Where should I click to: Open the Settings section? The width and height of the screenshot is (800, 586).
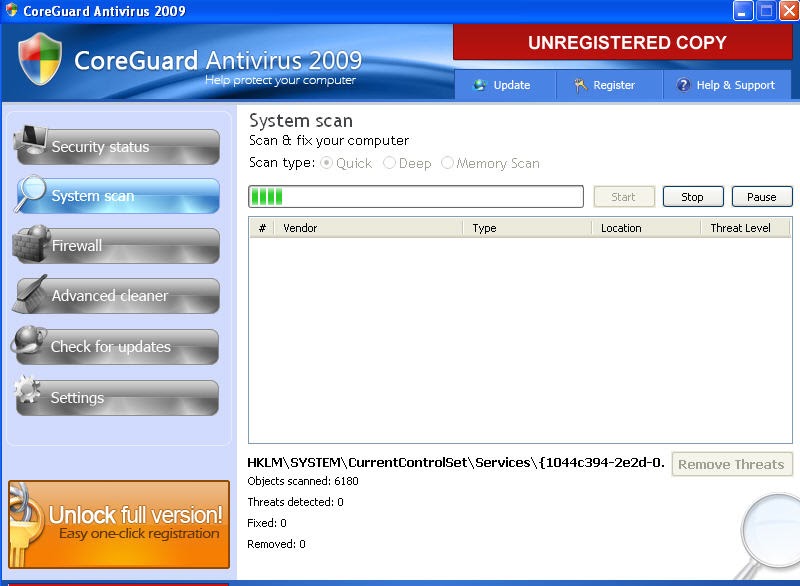point(118,398)
